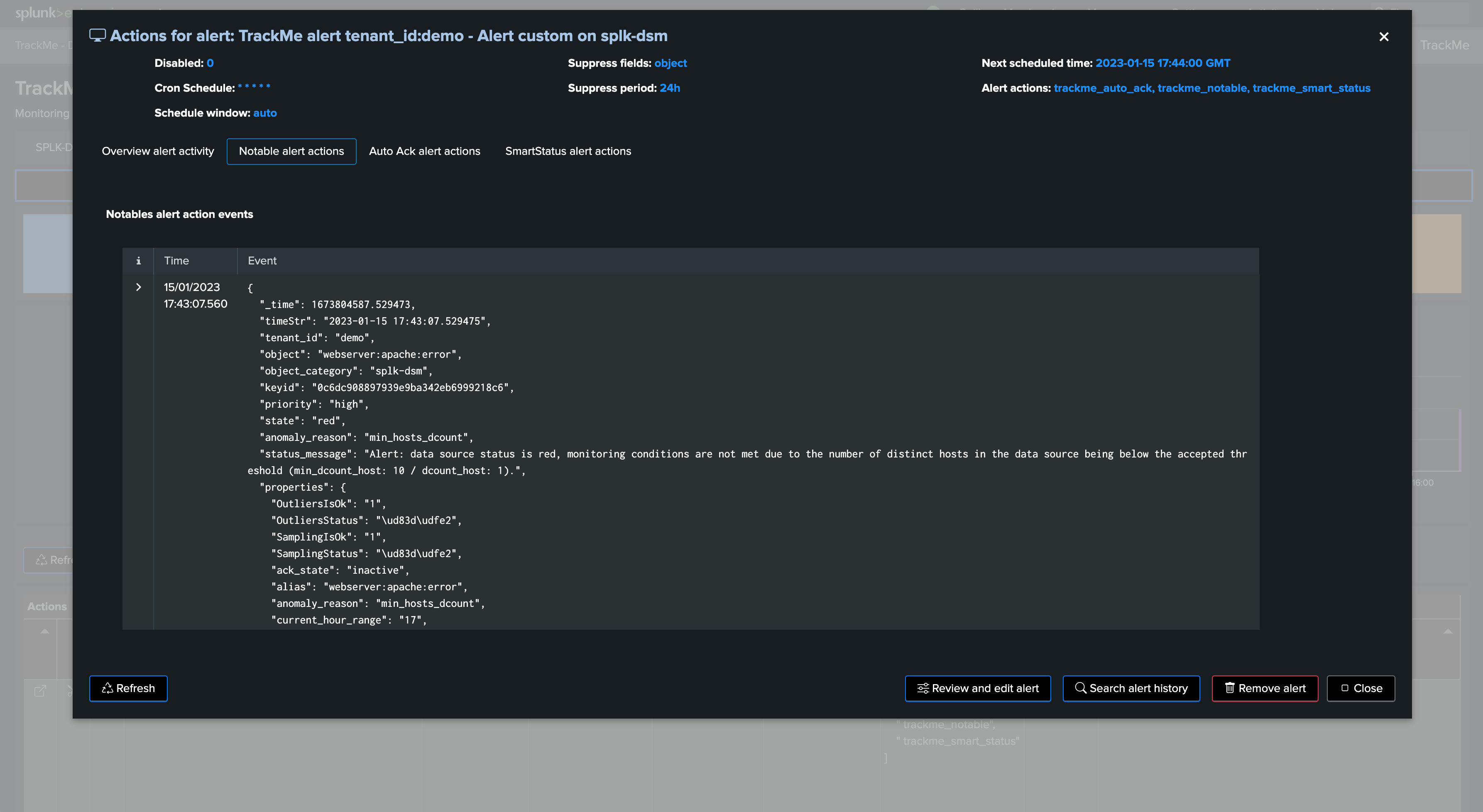Screen dimensions: 1483x812
Task: Open Auto Ack alert actions tab
Action: click(424, 152)
